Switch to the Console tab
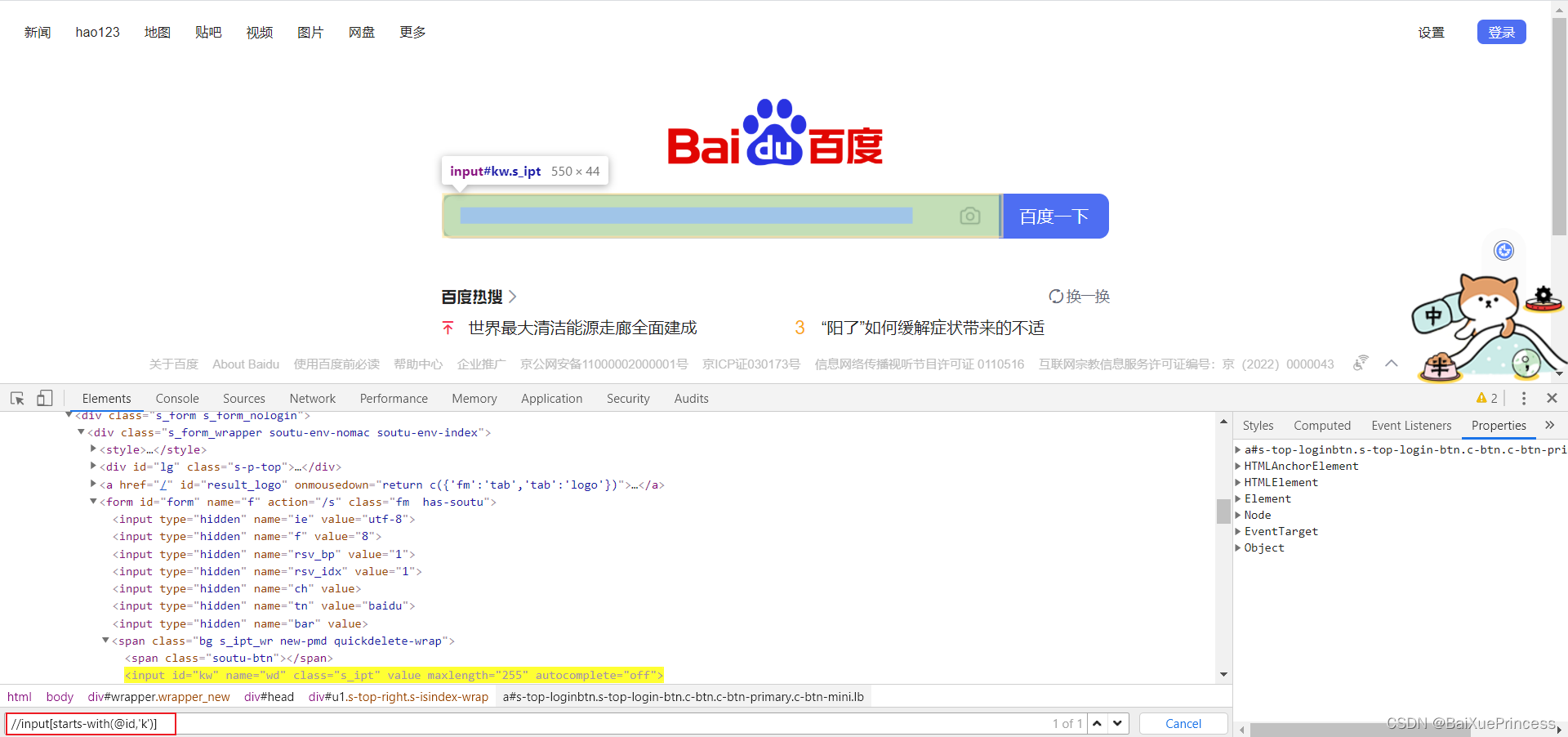1568x737 pixels. 177,398
